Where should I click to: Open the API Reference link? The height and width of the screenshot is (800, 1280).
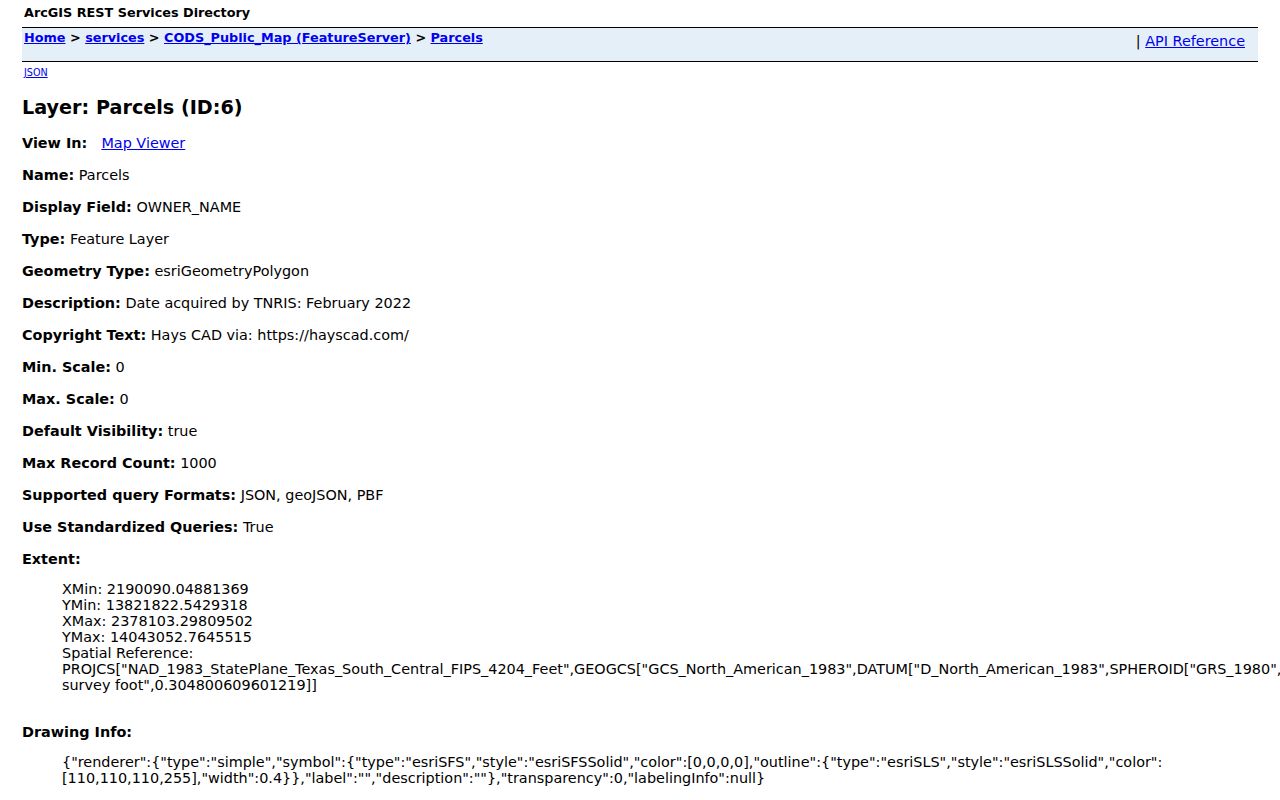tap(1195, 41)
